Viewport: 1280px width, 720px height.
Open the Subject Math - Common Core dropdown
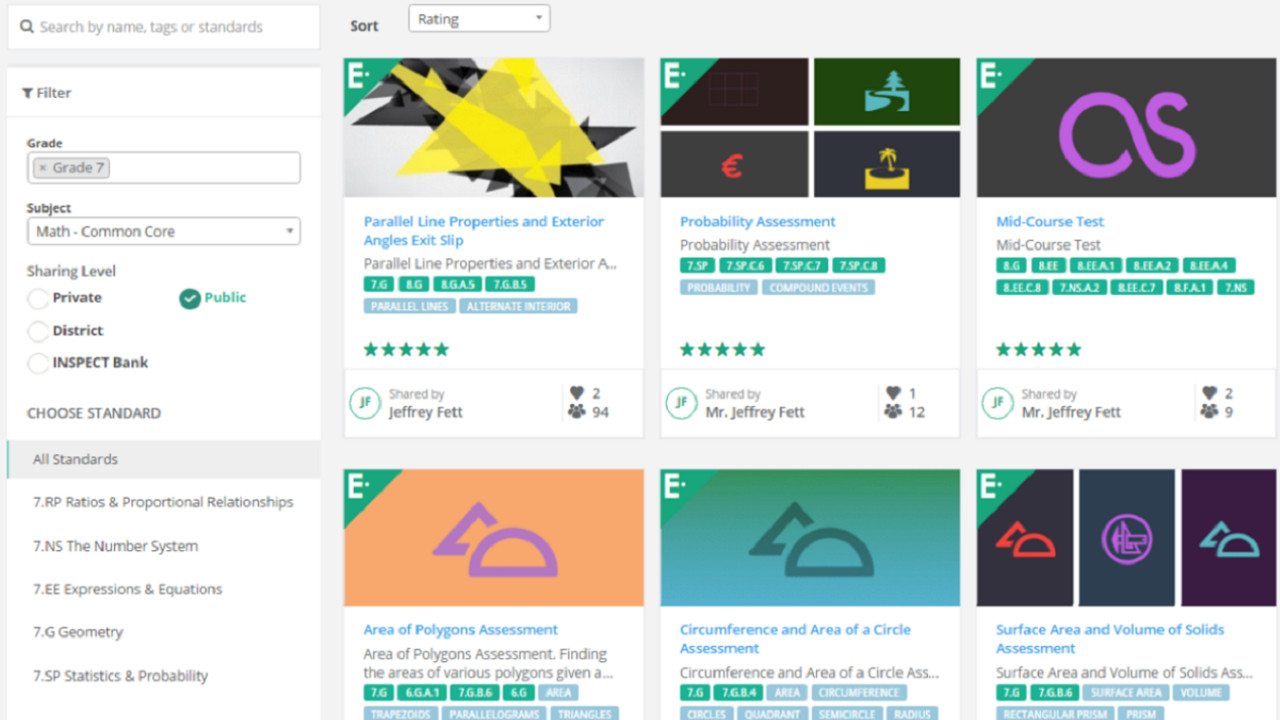coord(164,231)
